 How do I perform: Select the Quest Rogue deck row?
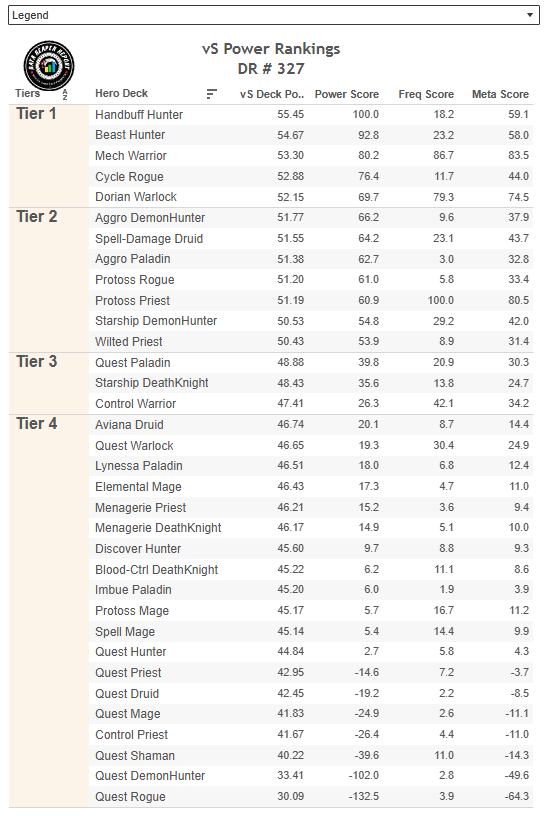coord(311,797)
